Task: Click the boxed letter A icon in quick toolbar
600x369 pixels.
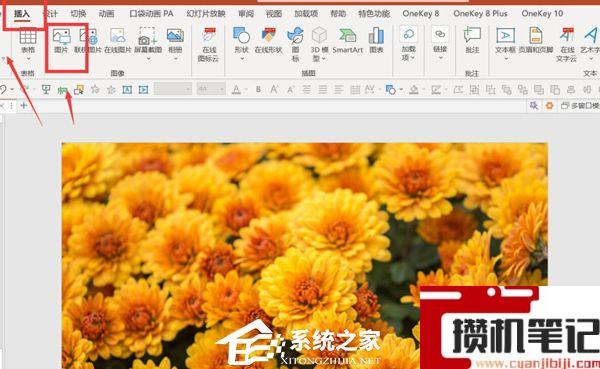Action: tap(127, 90)
